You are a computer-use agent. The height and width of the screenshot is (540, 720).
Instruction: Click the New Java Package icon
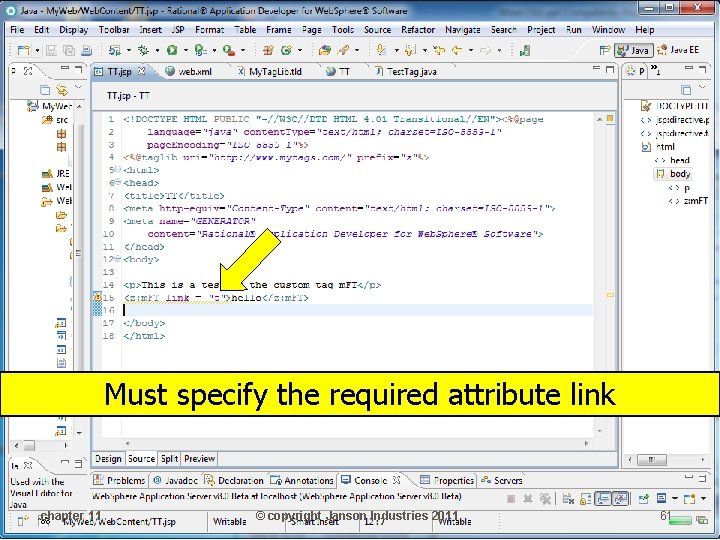[x=268, y=50]
